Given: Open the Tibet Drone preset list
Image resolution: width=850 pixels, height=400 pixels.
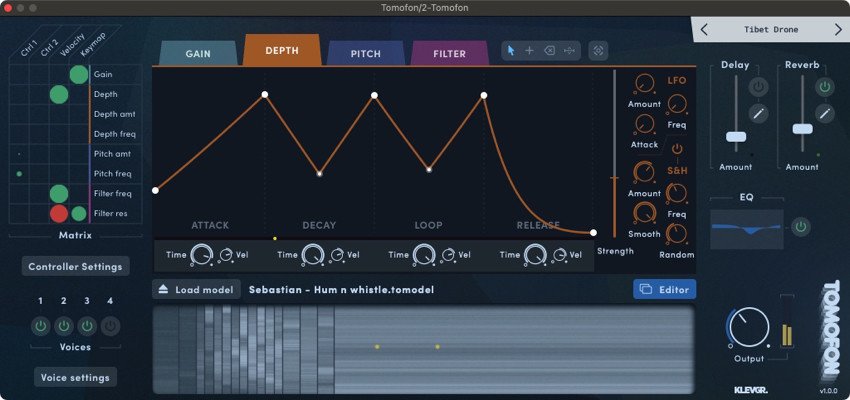Looking at the screenshot, I should (771, 30).
